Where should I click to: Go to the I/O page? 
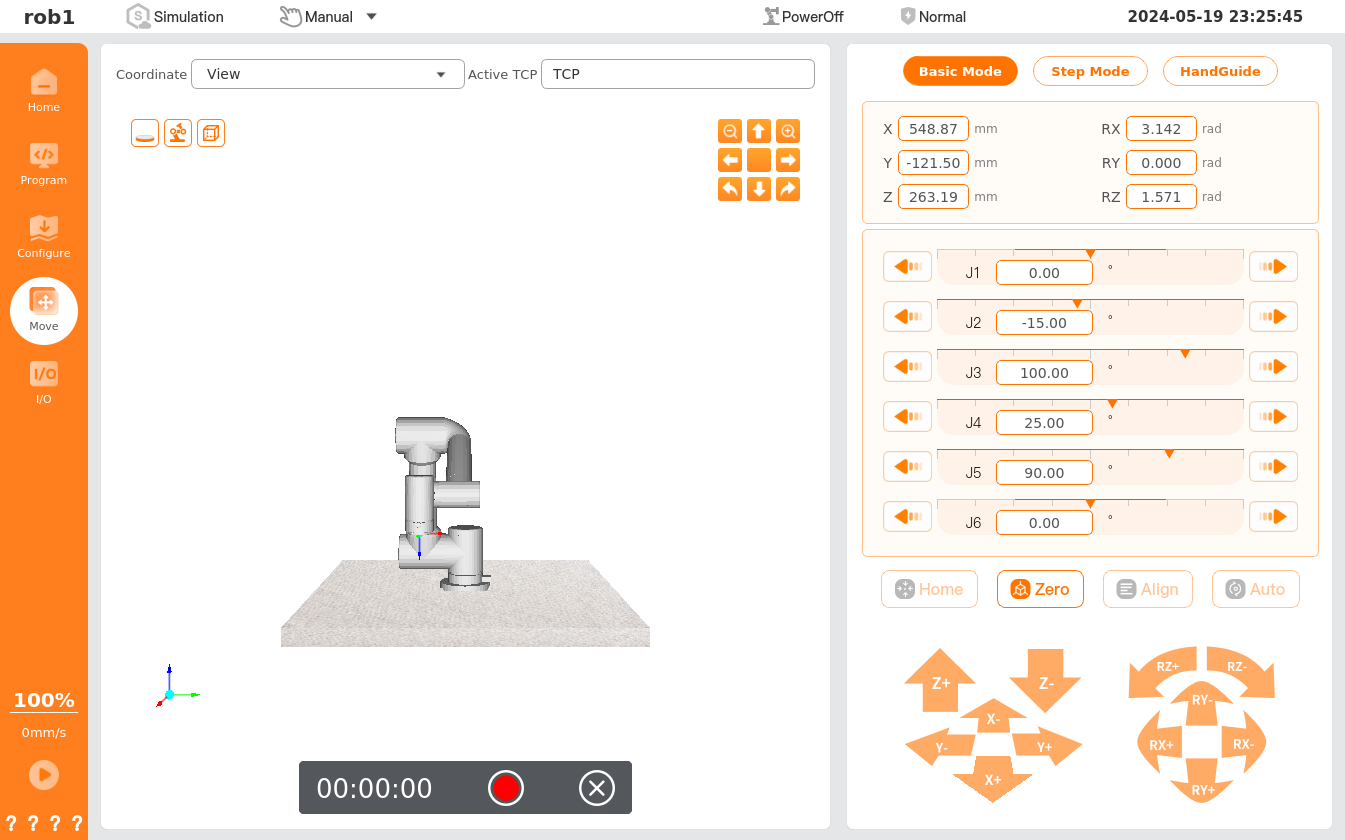click(43, 383)
